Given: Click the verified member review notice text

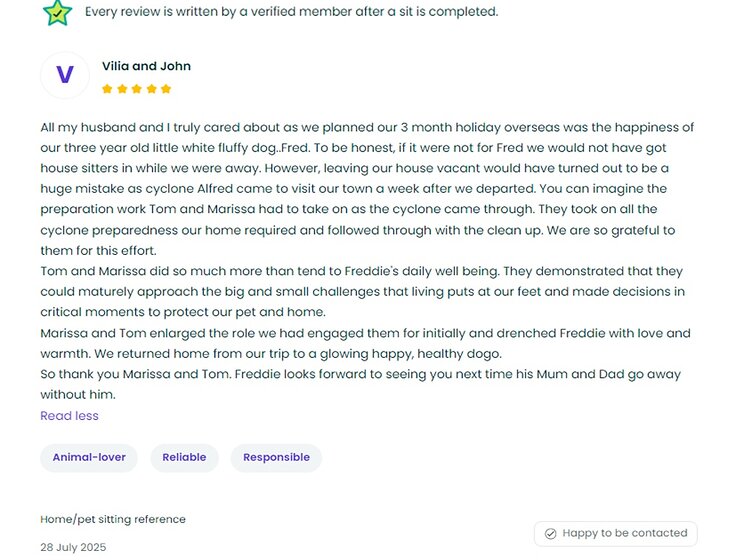Looking at the screenshot, I should [291, 12].
